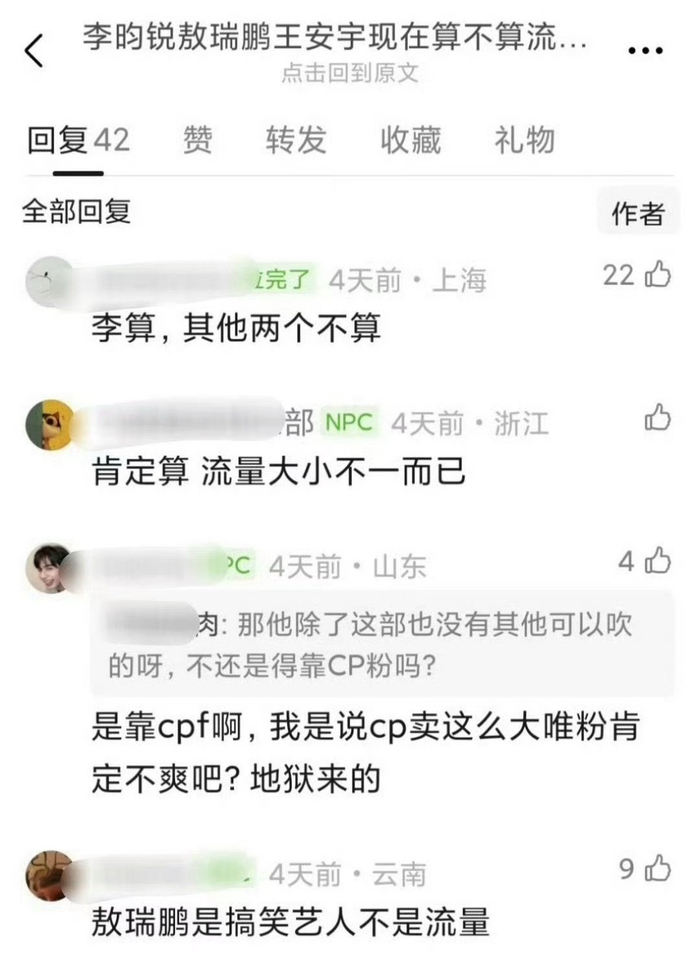This screenshot has height=965, width=700.
Task: Like the comment from Shanghai with 22 likes
Action: pos(658,274)
